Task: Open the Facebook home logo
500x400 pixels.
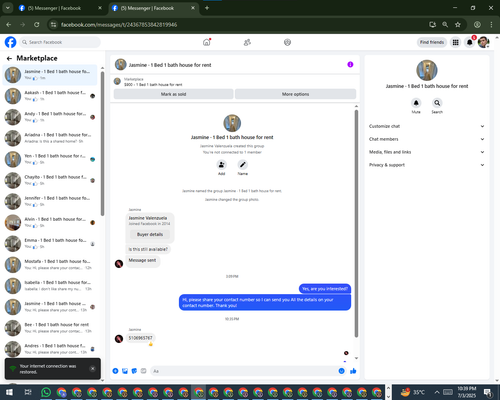Action: point(10,42)
